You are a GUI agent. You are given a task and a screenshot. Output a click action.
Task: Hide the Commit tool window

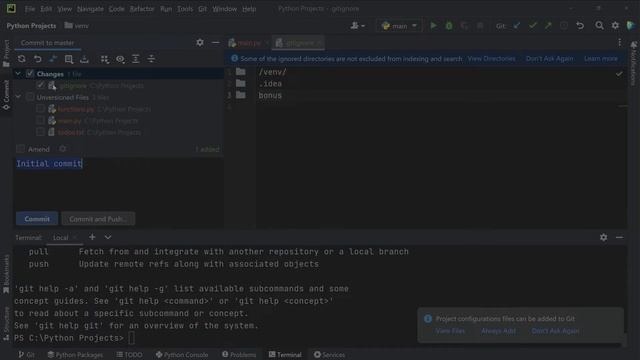pos(215,42)
